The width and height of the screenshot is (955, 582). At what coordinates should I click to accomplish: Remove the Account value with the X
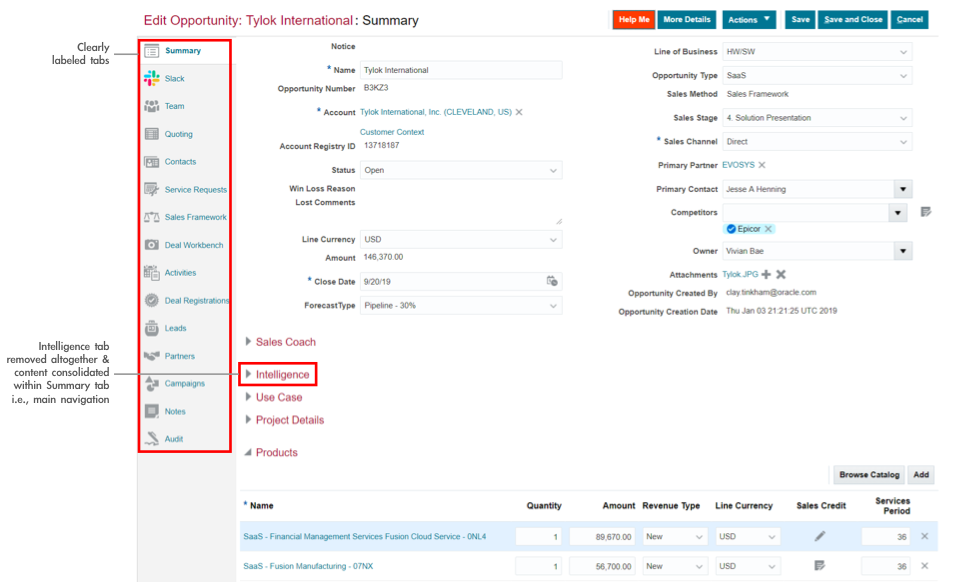pyautogui.click(x=519, y=112)
